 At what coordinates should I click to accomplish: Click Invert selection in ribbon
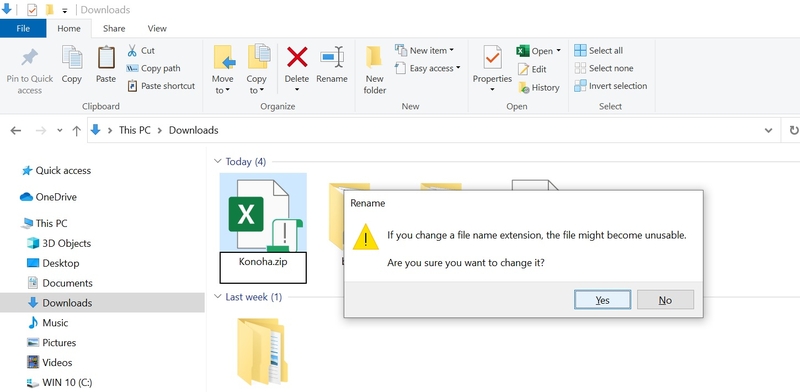[611, 86]
